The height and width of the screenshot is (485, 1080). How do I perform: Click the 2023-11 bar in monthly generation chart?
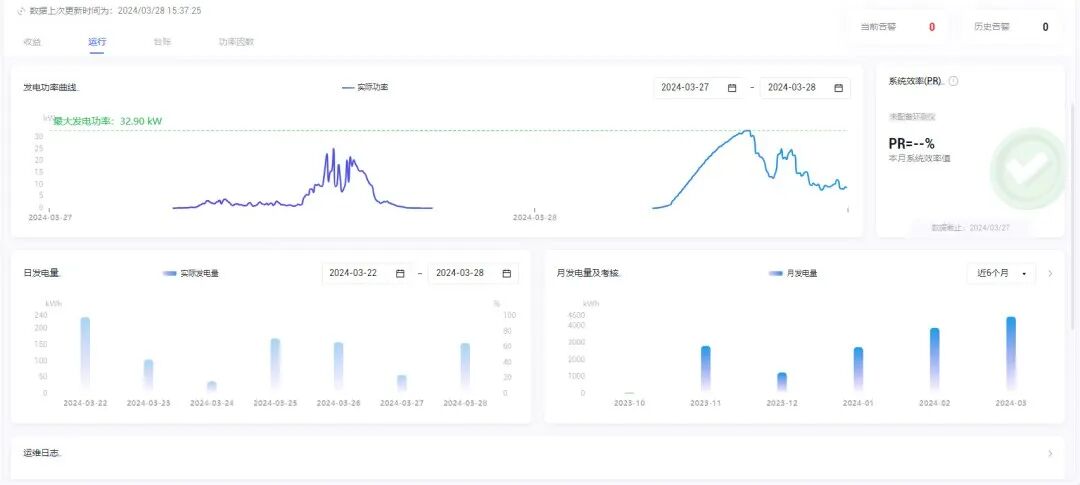pos(706,369)
